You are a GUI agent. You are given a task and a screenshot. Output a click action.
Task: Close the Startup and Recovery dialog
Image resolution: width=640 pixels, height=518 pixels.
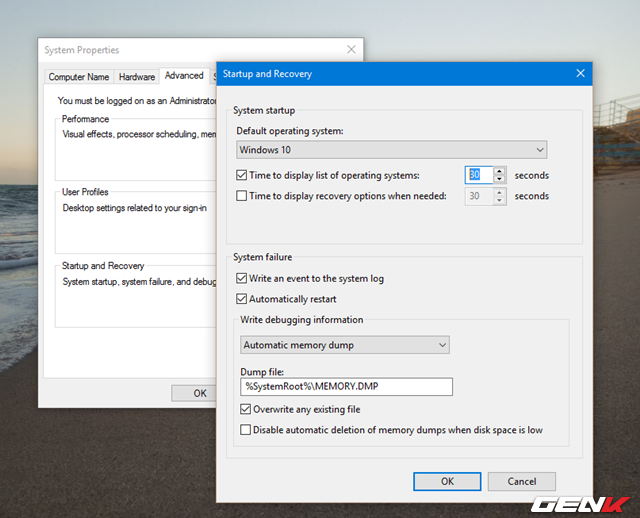point(579,74)
